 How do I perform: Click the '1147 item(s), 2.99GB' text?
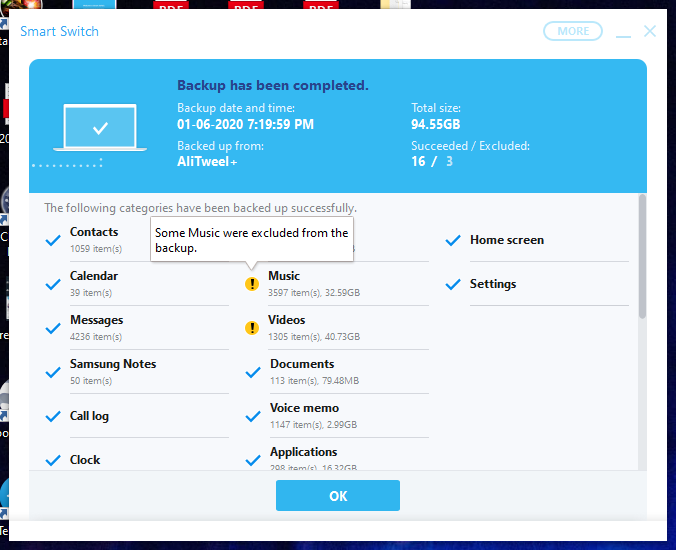pyautogui.click(x=313, y=425)
